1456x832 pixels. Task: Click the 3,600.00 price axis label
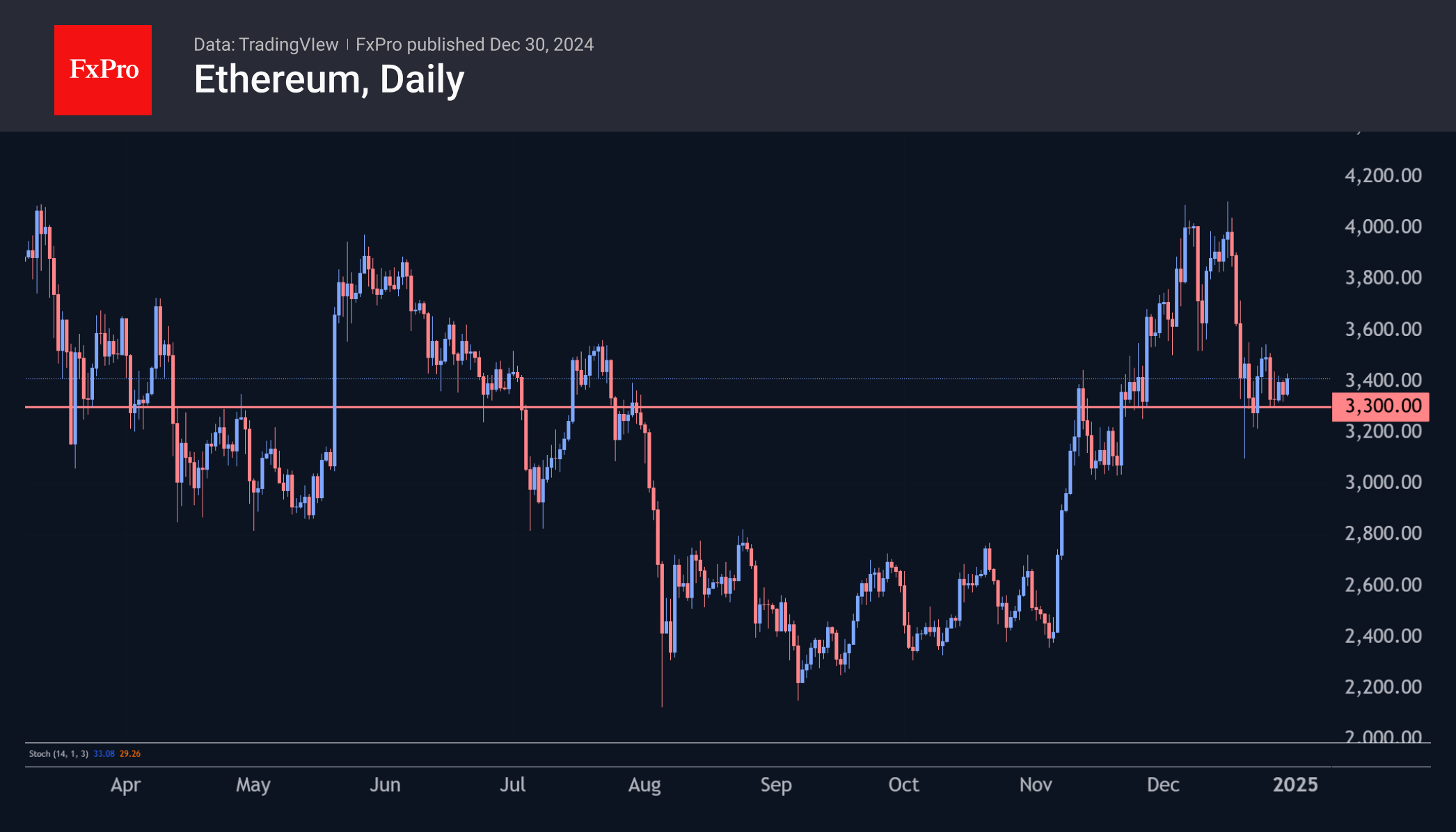(x=1383, y=329)
